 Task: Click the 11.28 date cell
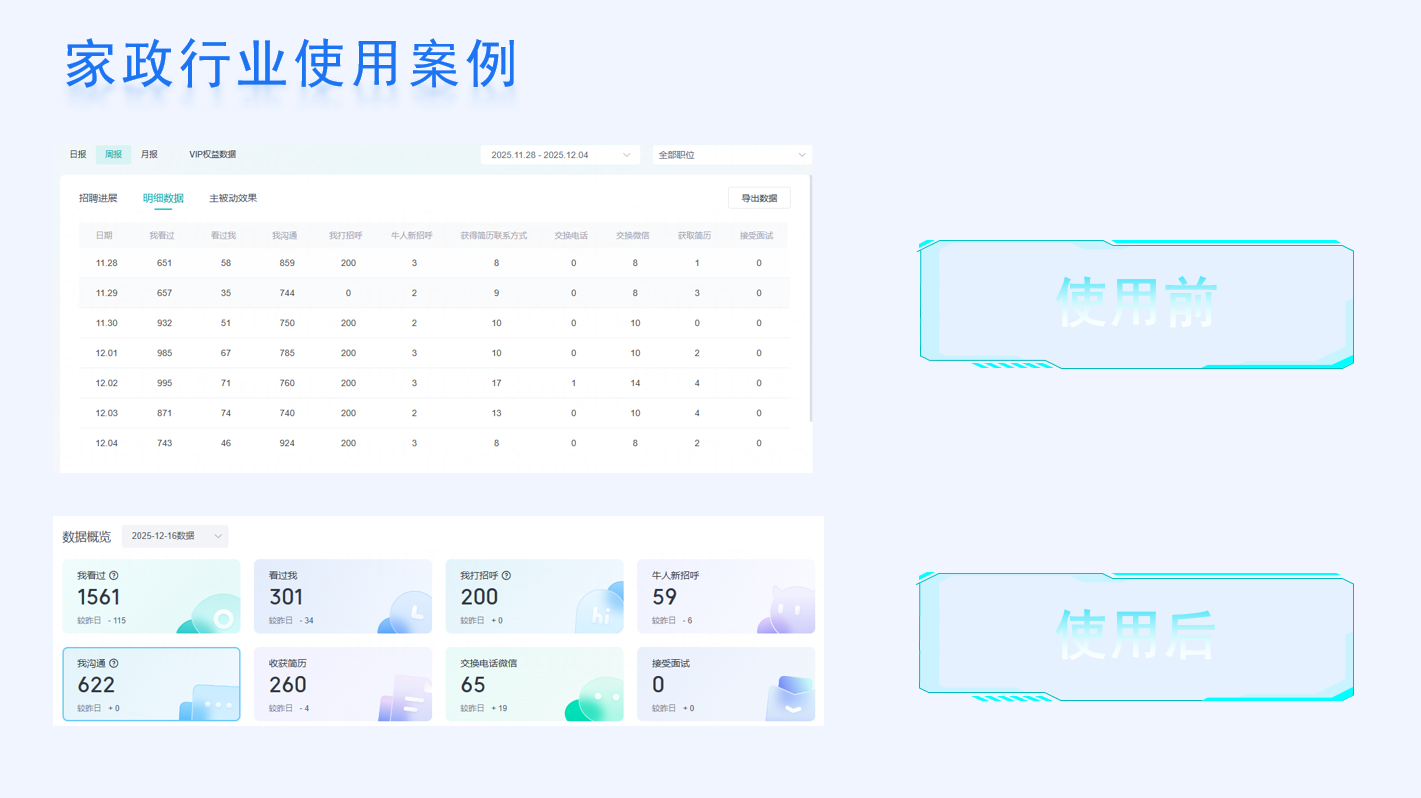click(107, 263)
